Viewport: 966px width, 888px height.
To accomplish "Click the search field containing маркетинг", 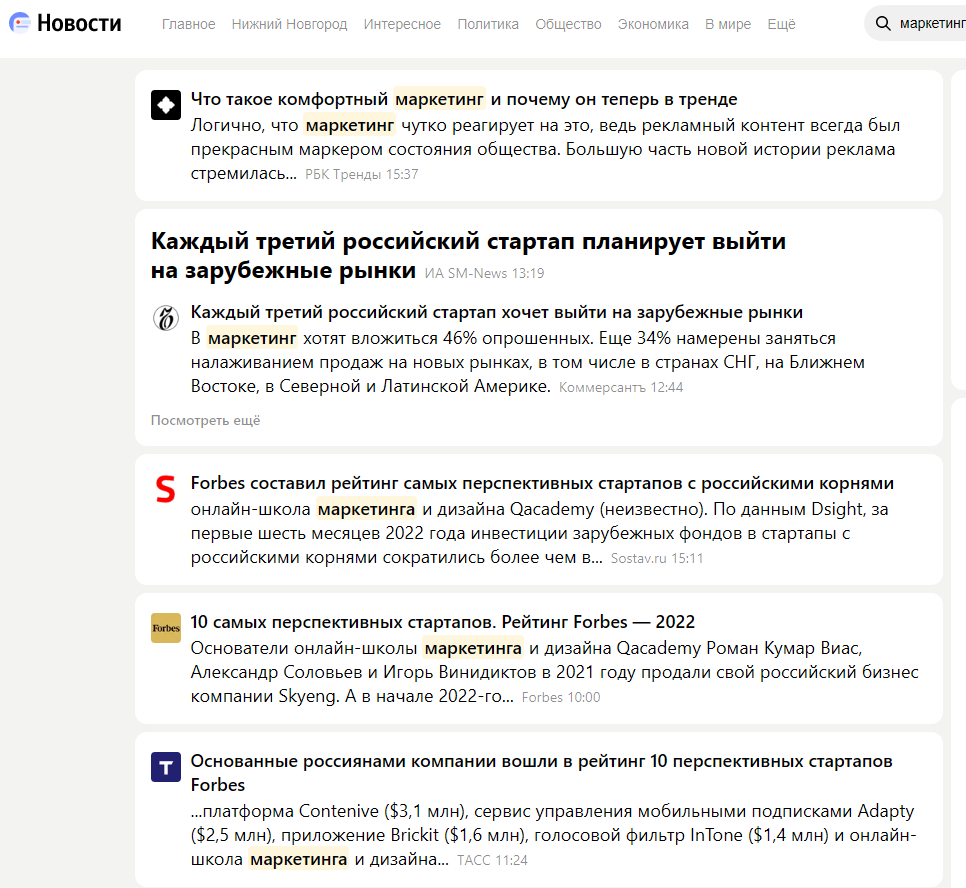I will tap(930, 24).
